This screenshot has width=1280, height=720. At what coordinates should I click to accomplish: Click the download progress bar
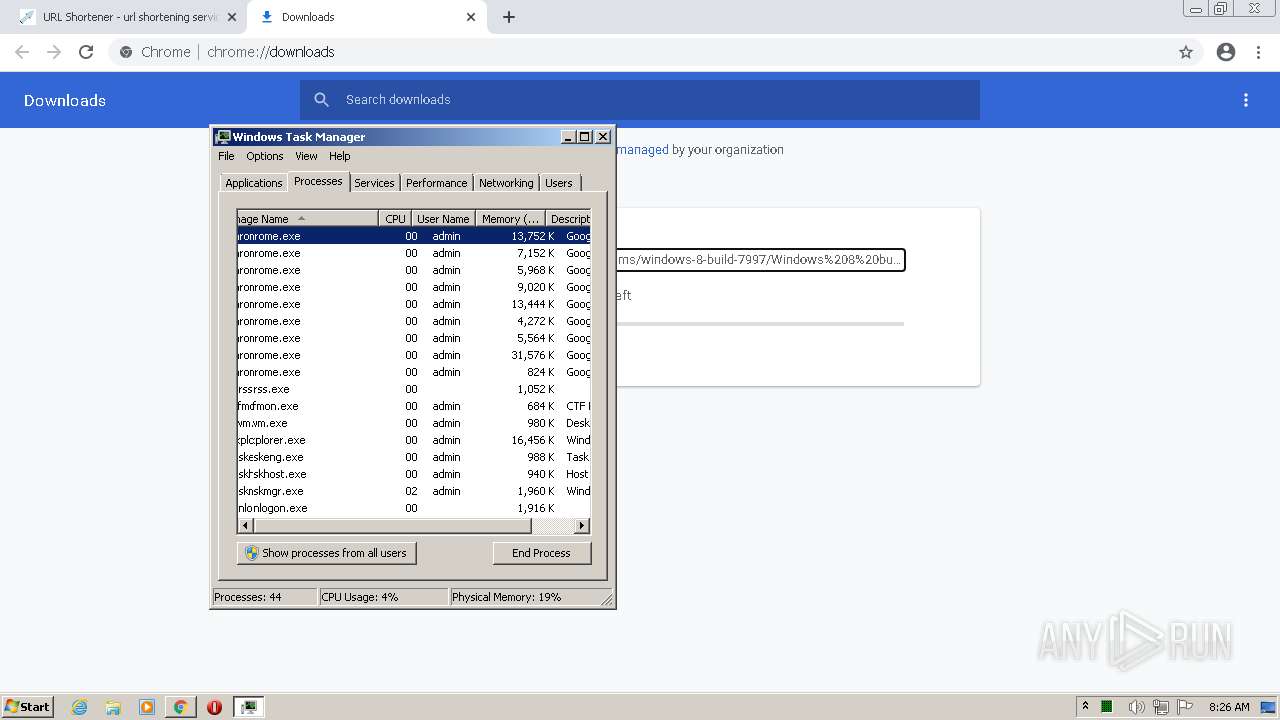point(760,324)
